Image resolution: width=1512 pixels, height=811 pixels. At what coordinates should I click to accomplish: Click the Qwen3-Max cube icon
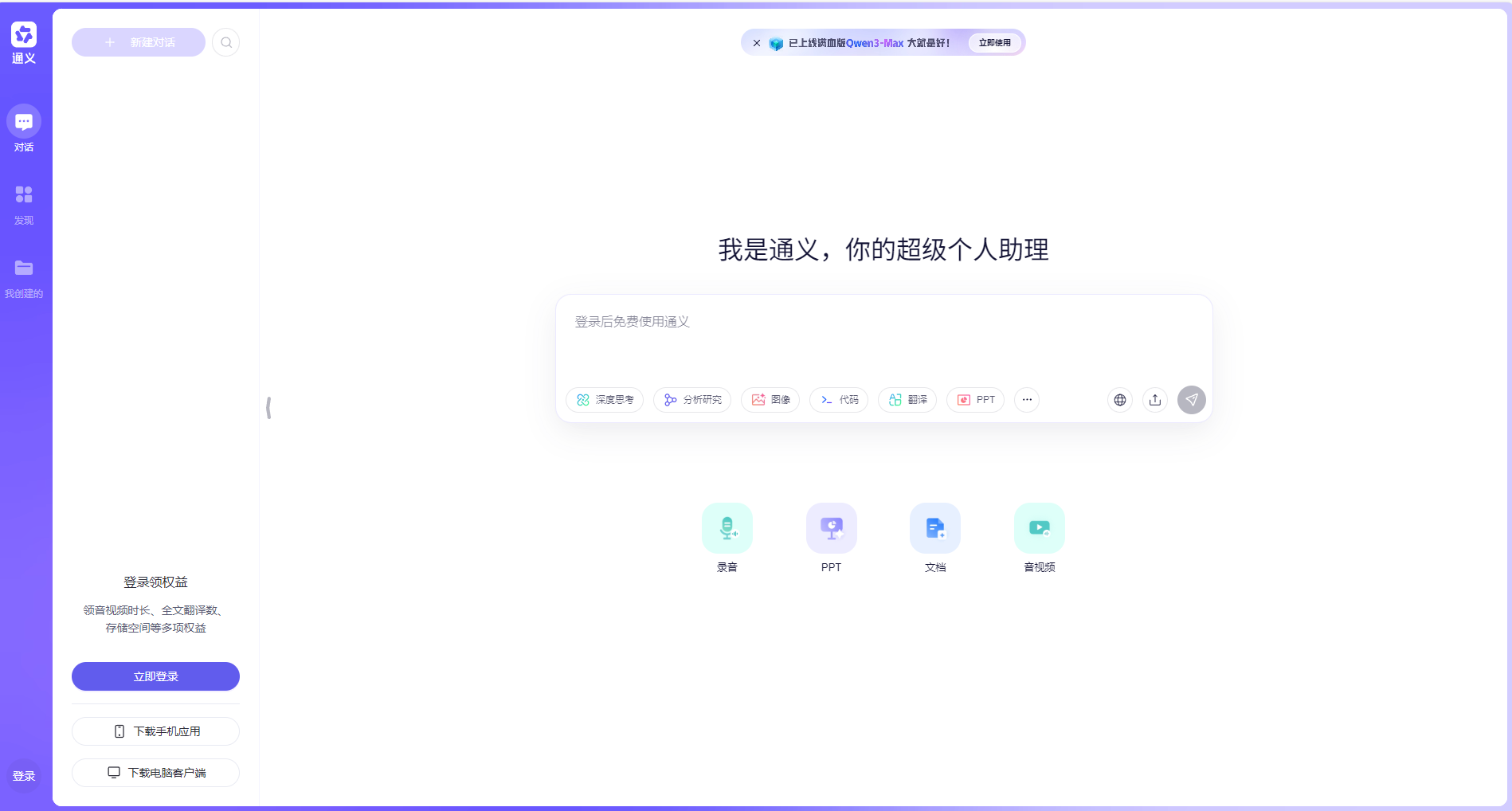pyautogui.click(x=776, y=43)
